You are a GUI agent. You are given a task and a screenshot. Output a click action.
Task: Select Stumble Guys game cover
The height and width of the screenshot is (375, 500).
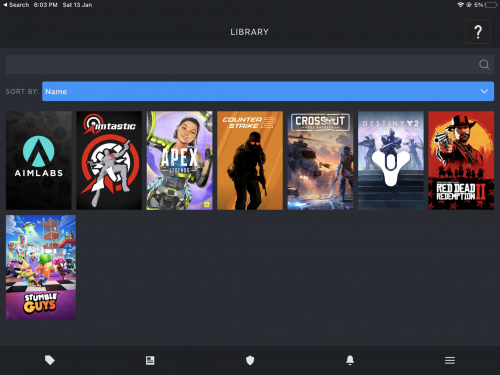pyautogui.click(x=41, y=267)
